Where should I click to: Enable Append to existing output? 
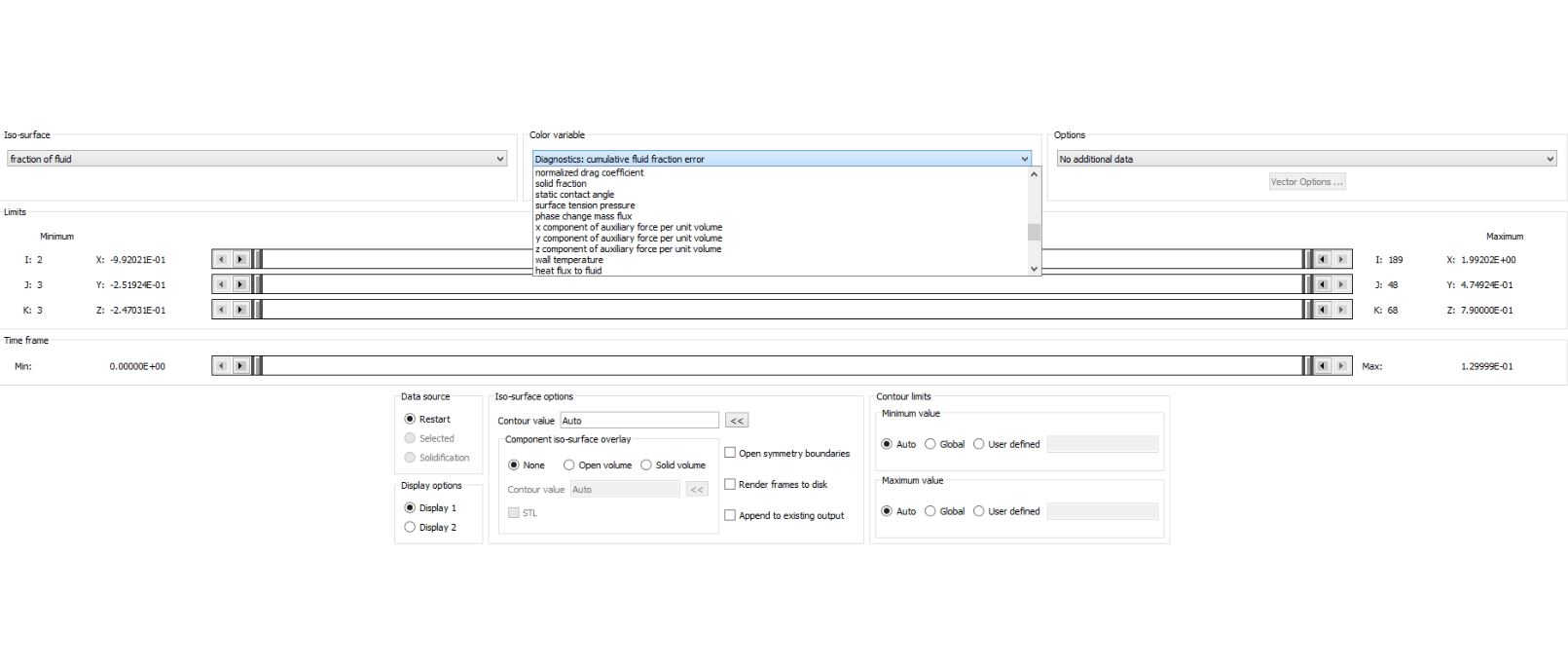click(x=730, y=515)
